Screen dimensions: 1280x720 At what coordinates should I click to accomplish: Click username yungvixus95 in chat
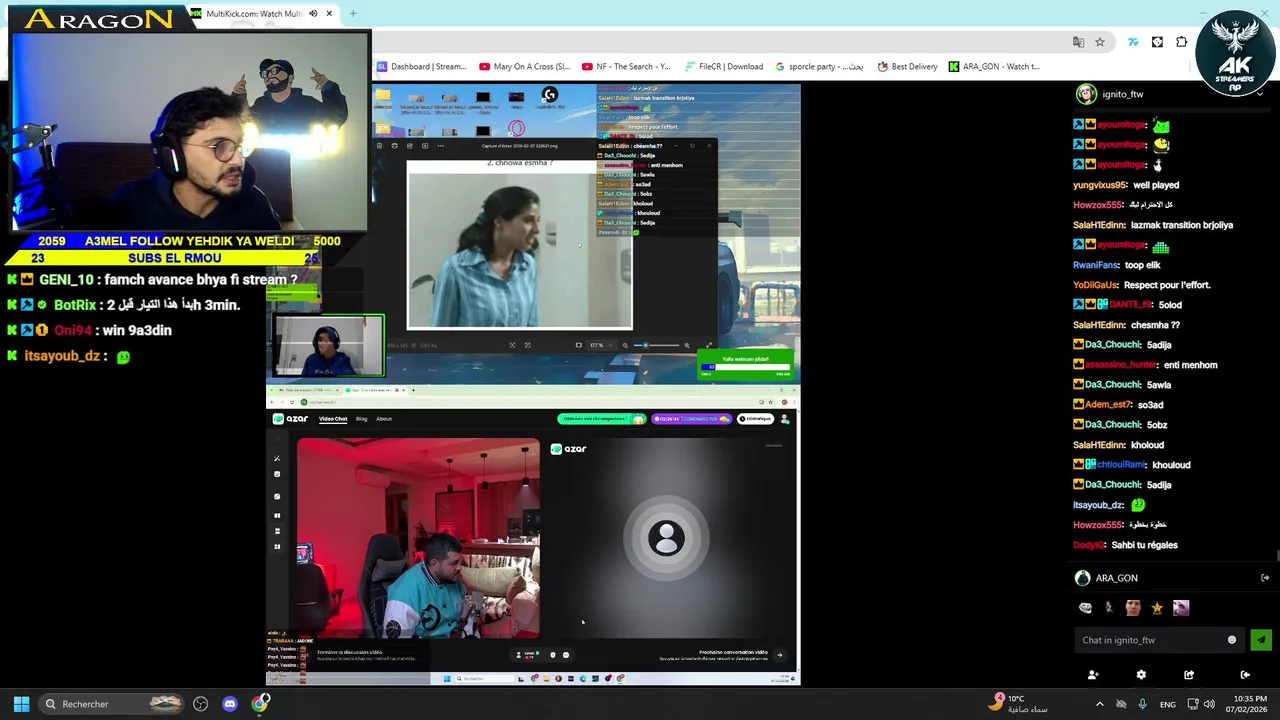(x=1100, y=185)
